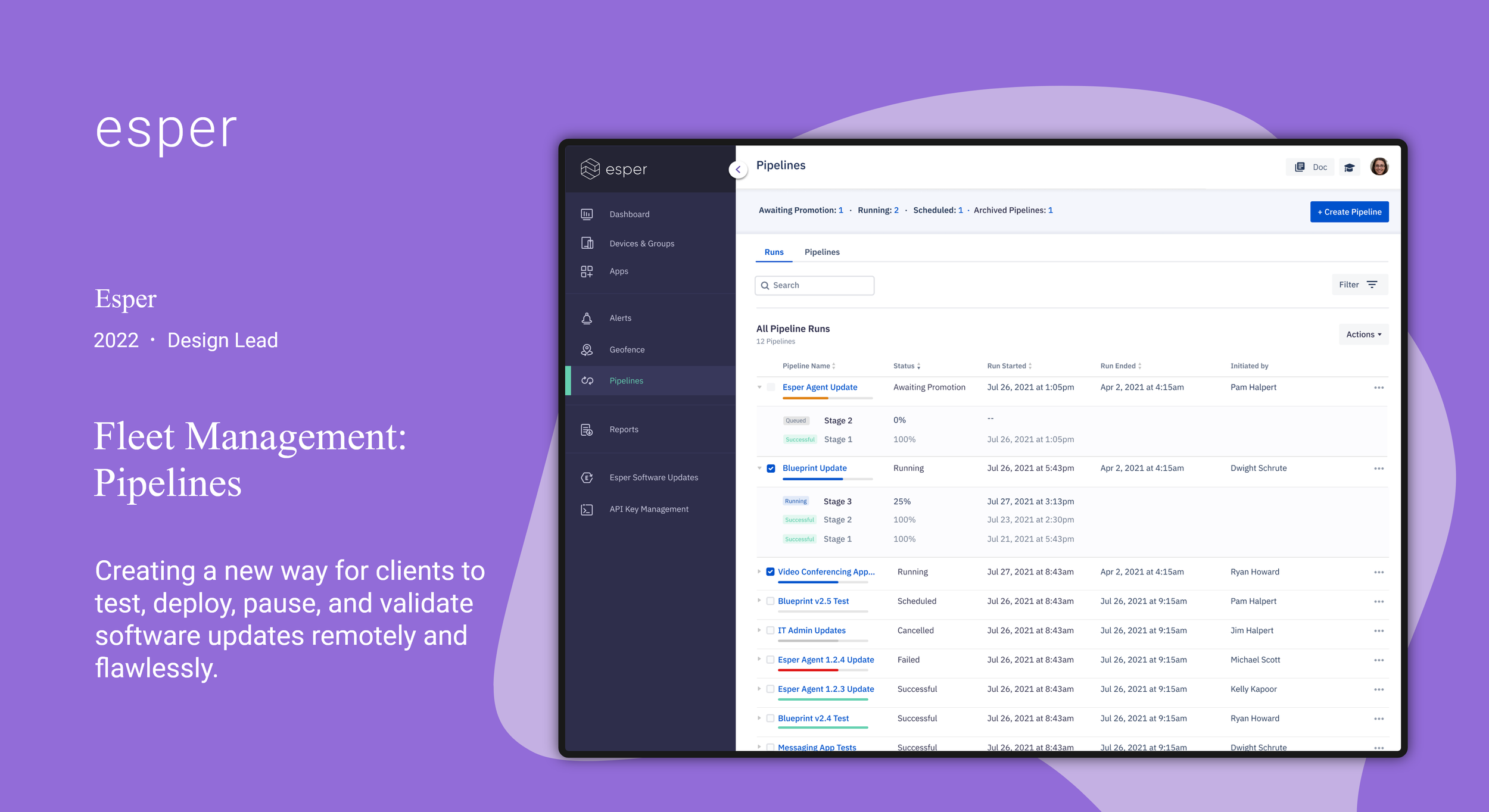This screenshot has height=812, width=1489.
Task: Click the Running badge on Stage 3
Action: click(x=795, y=501)
